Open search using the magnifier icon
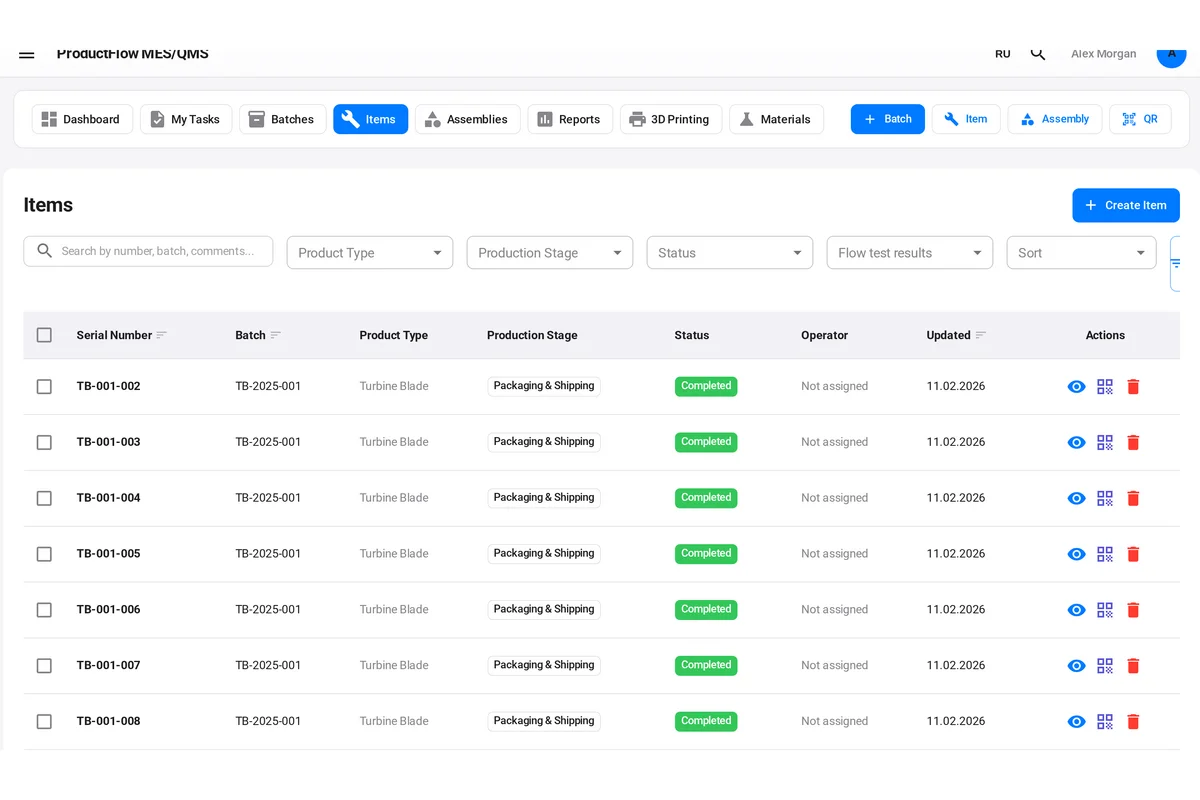 (1038, 53)
